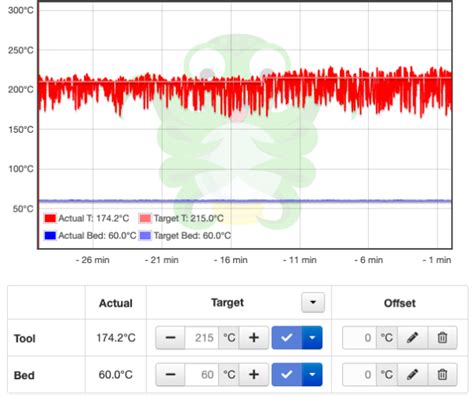Click the Bed target temperature input field
Screen dimensions: 474x395
click(x=202, y=374)
